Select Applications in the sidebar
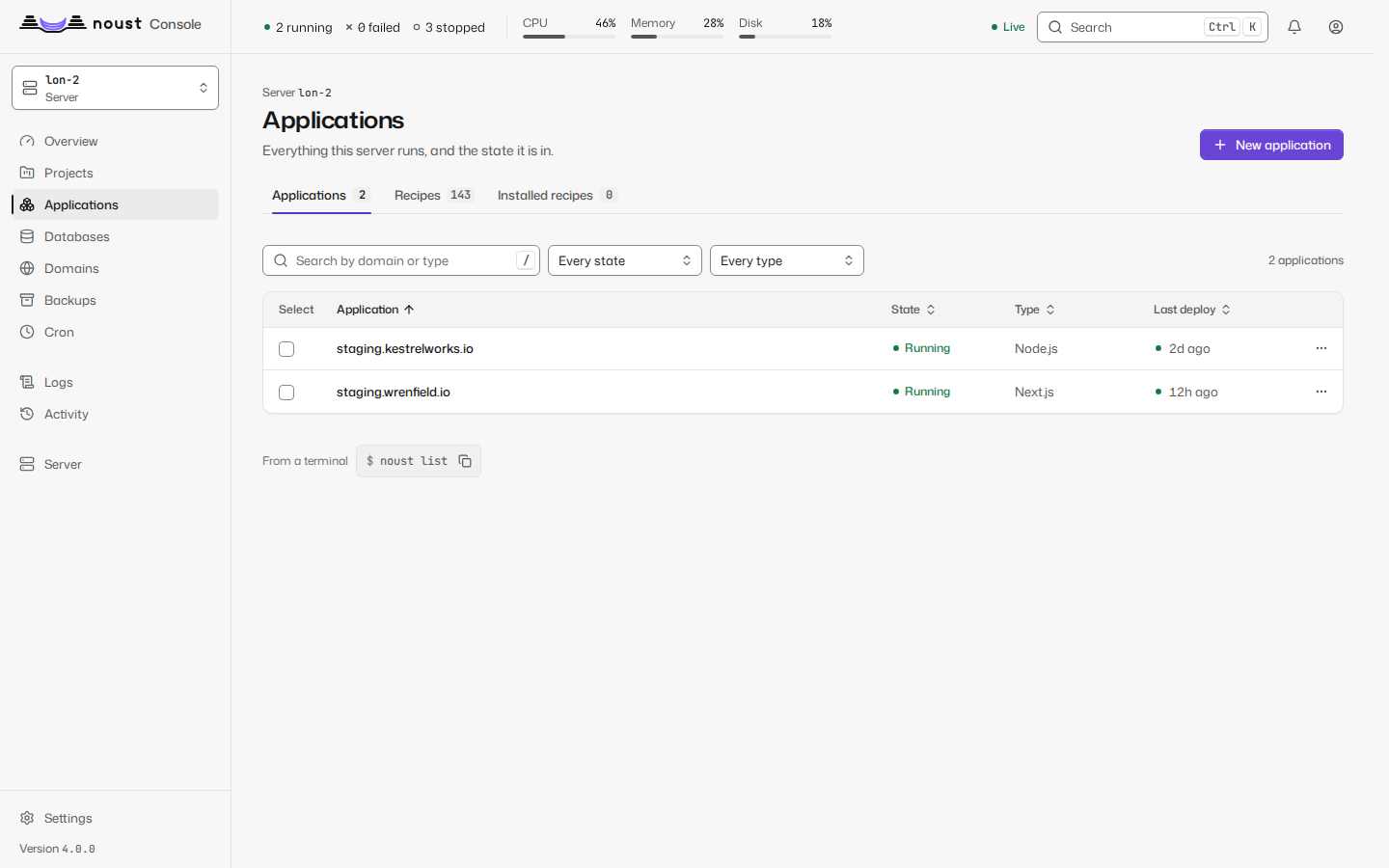The height and width of the screenshot is (868, 1389). 115,204
